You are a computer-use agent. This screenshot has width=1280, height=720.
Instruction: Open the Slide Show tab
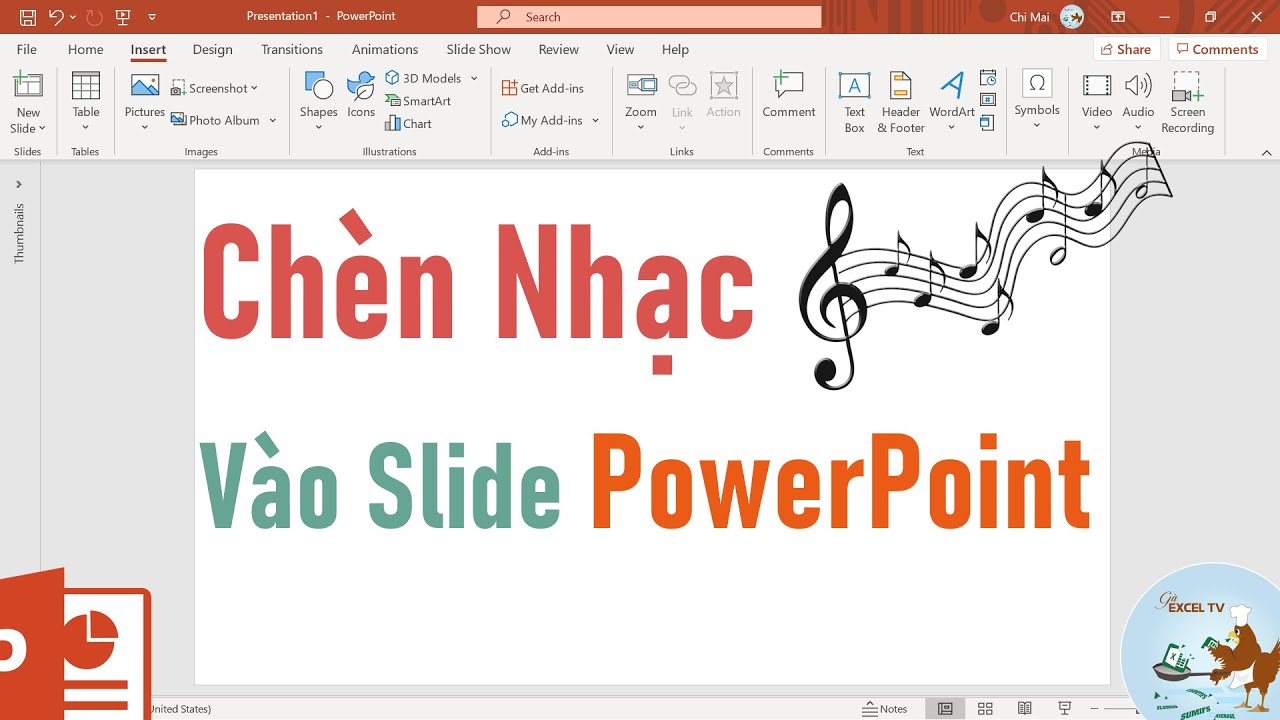(478, 49)
